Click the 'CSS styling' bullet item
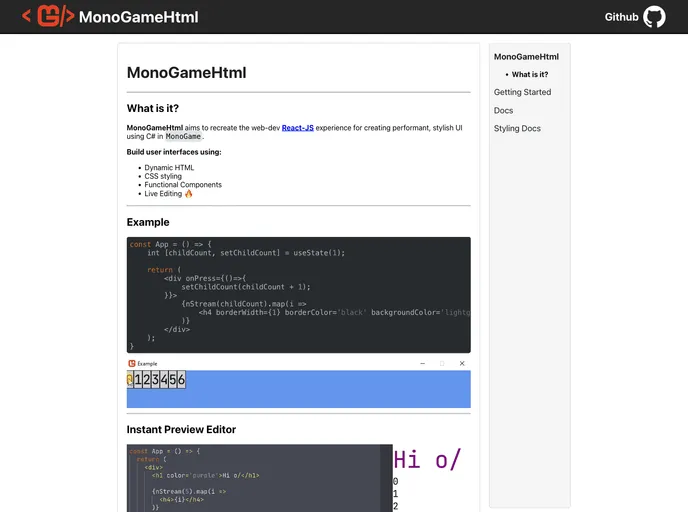 (x=163, y=176)
